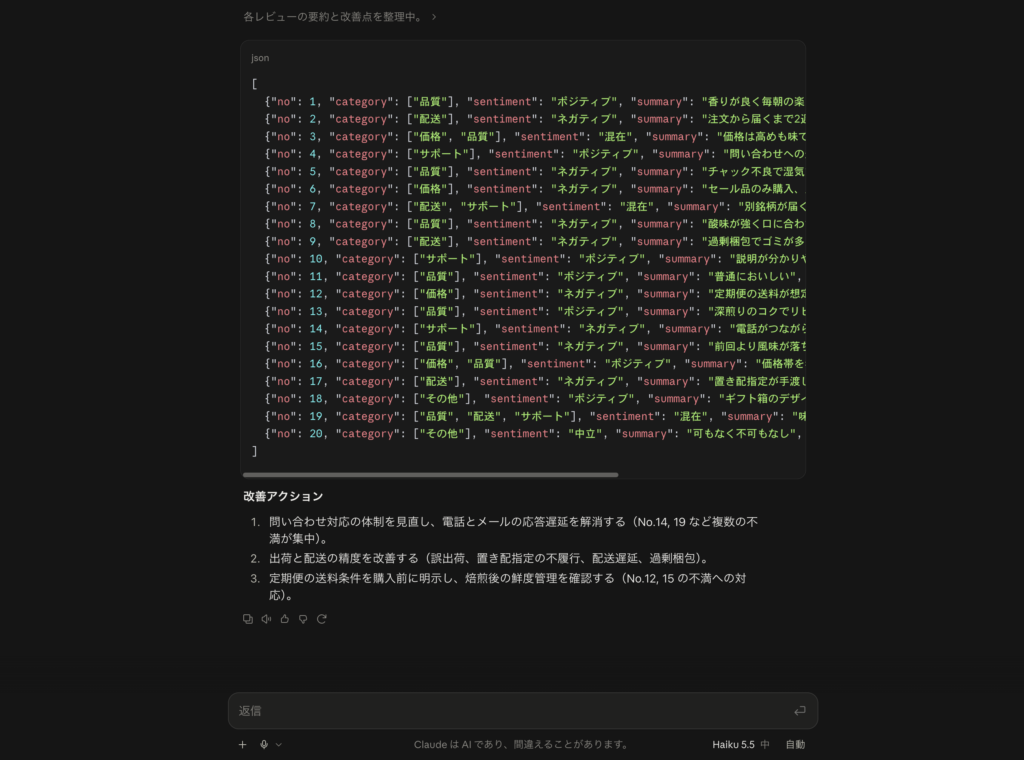The width and height of the screenshot is (1024, 760).
Task: Click the JSON row with "no": 5
Action: 534,172
